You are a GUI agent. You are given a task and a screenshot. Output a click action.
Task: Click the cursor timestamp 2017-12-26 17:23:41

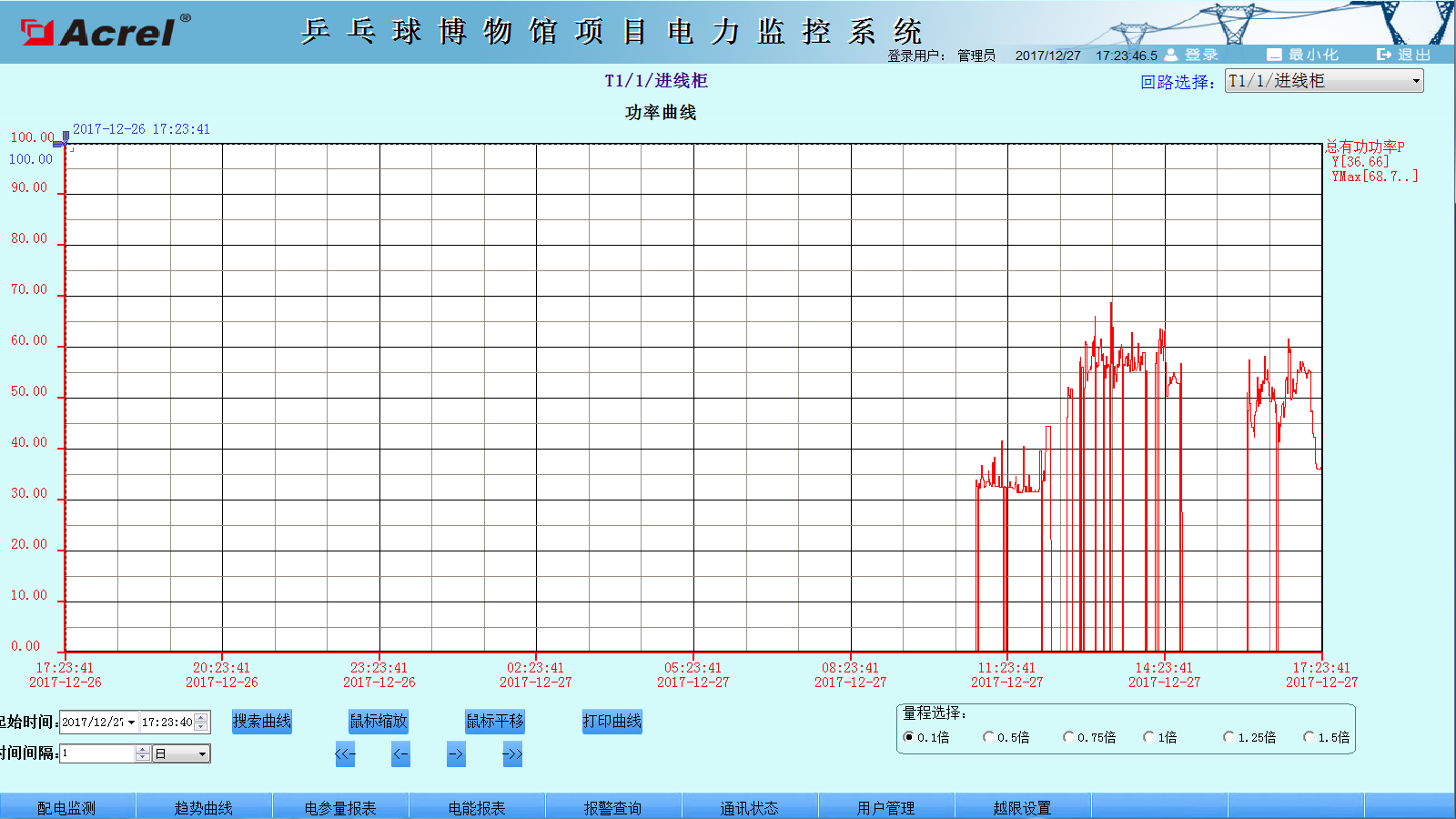tap(141, 129)
